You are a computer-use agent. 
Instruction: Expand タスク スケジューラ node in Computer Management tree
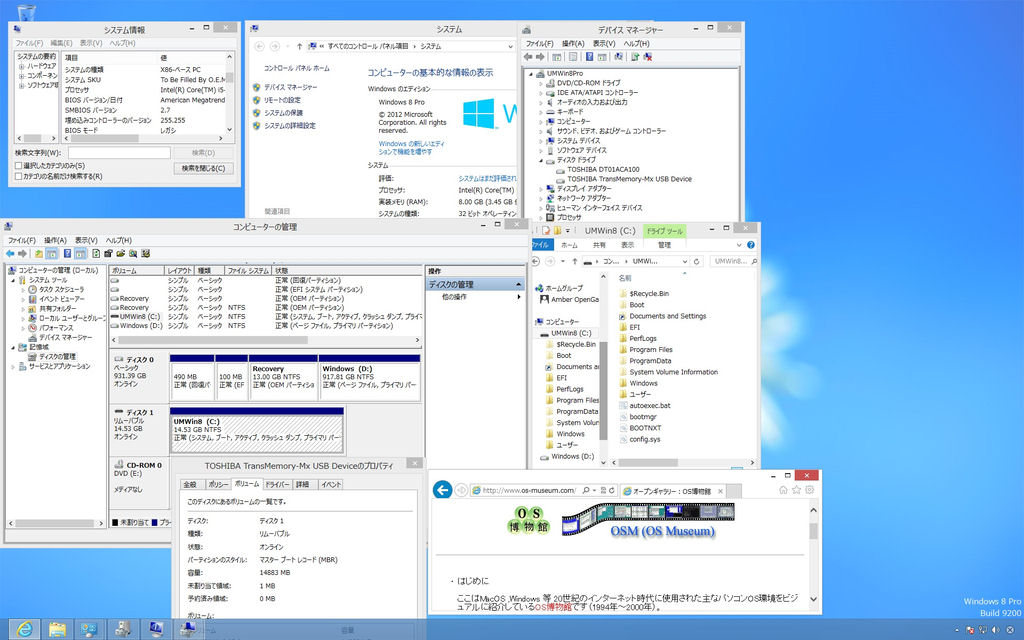(23, 289)
